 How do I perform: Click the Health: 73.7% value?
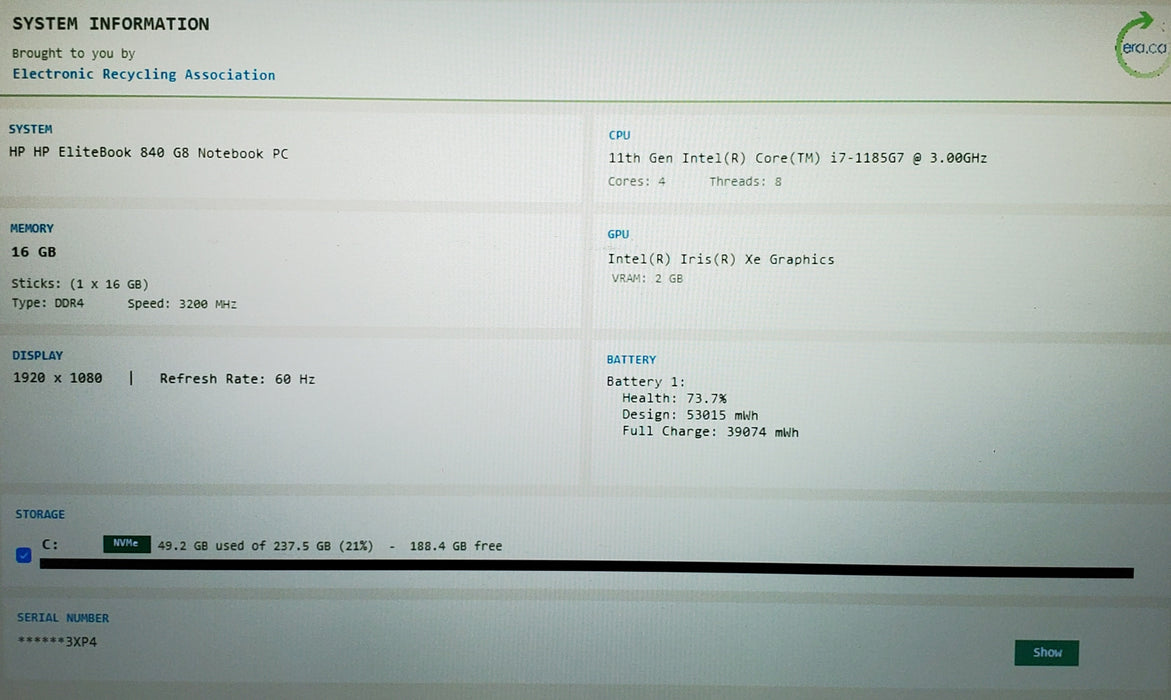click(674, 398)
